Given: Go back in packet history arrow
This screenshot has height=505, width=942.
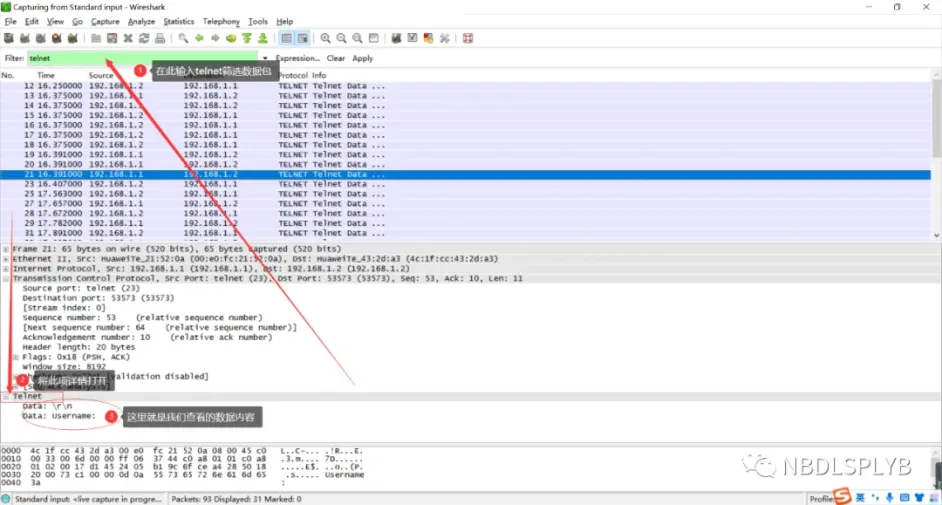Looking at the screenshot, I should tap(199, 38).
